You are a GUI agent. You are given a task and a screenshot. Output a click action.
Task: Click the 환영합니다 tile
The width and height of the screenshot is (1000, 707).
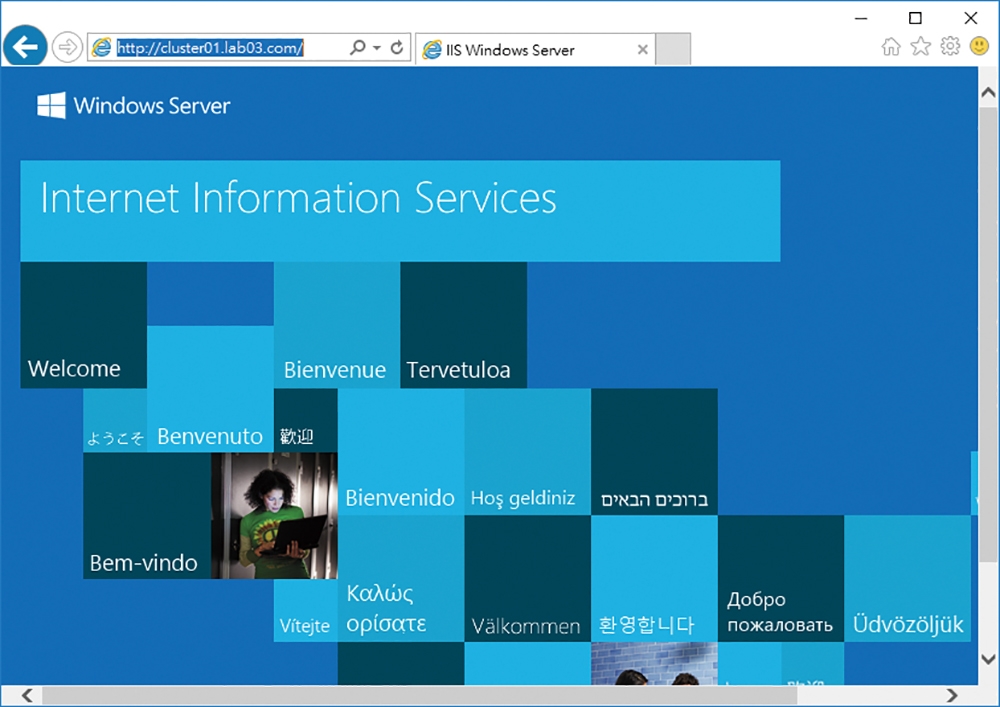click(654, 579)
